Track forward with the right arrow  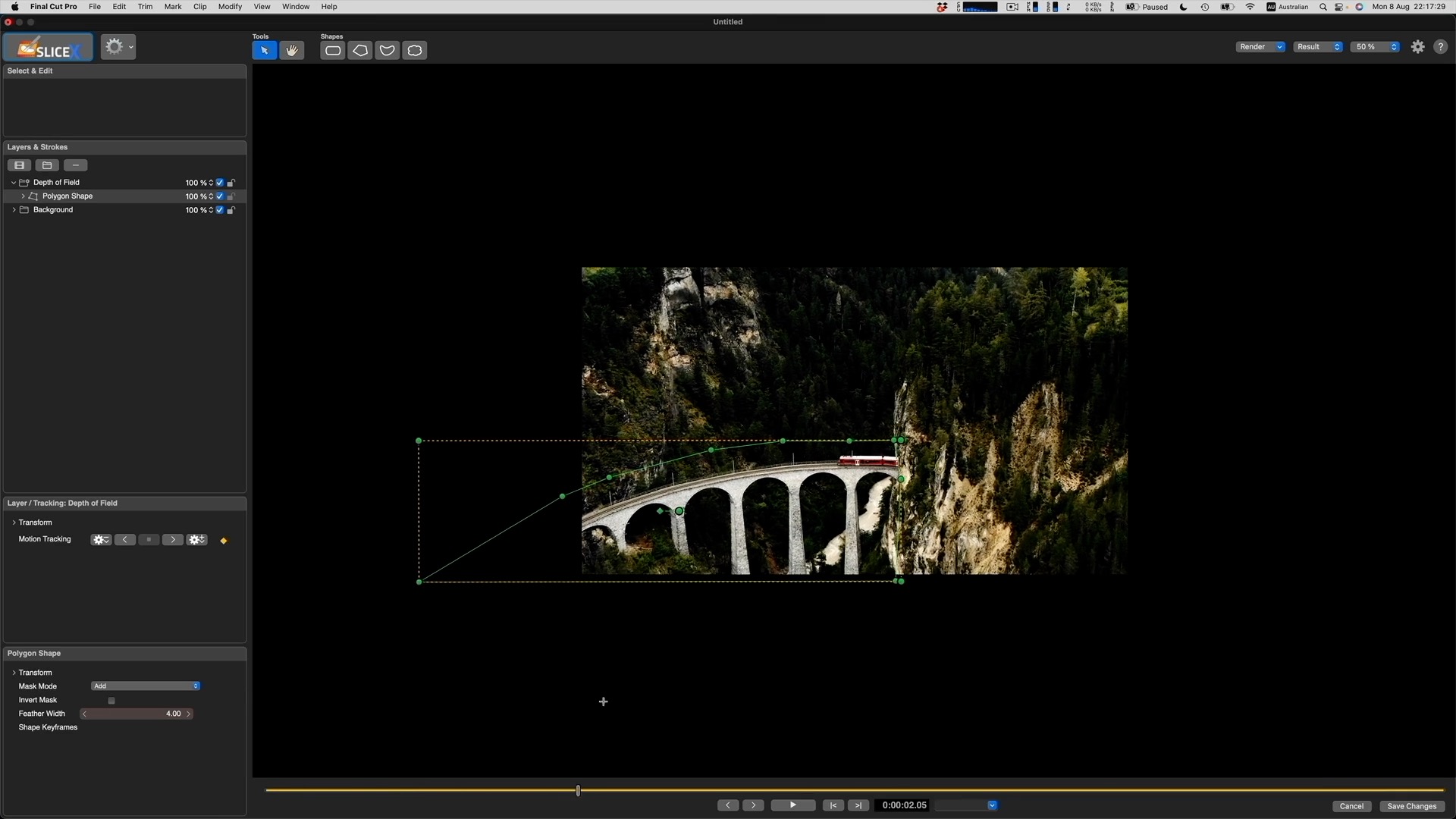tap(173, 540)
